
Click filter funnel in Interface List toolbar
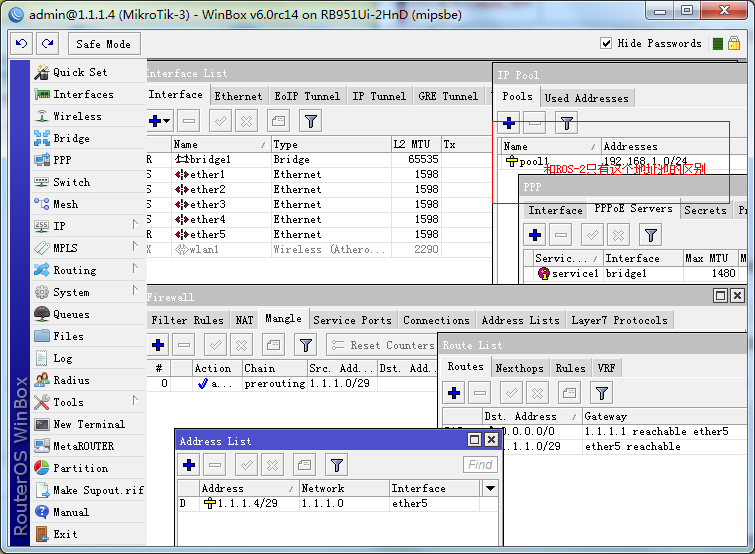click(x=311, y=121)
